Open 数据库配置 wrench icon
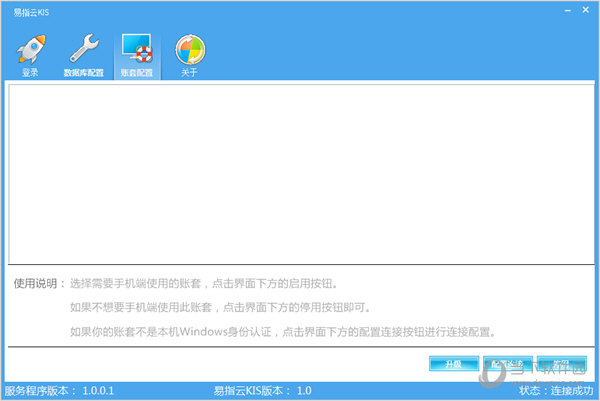The image size is (600, 401). coord(83,55)
